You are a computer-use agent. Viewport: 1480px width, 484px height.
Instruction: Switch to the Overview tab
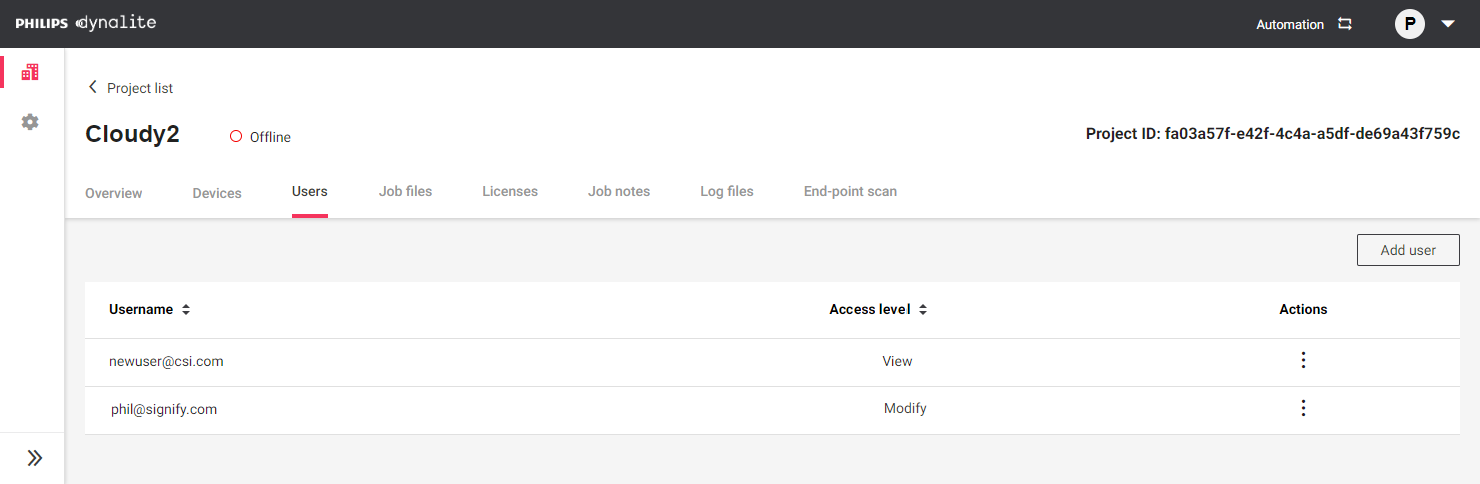click(x=113, y=193)
